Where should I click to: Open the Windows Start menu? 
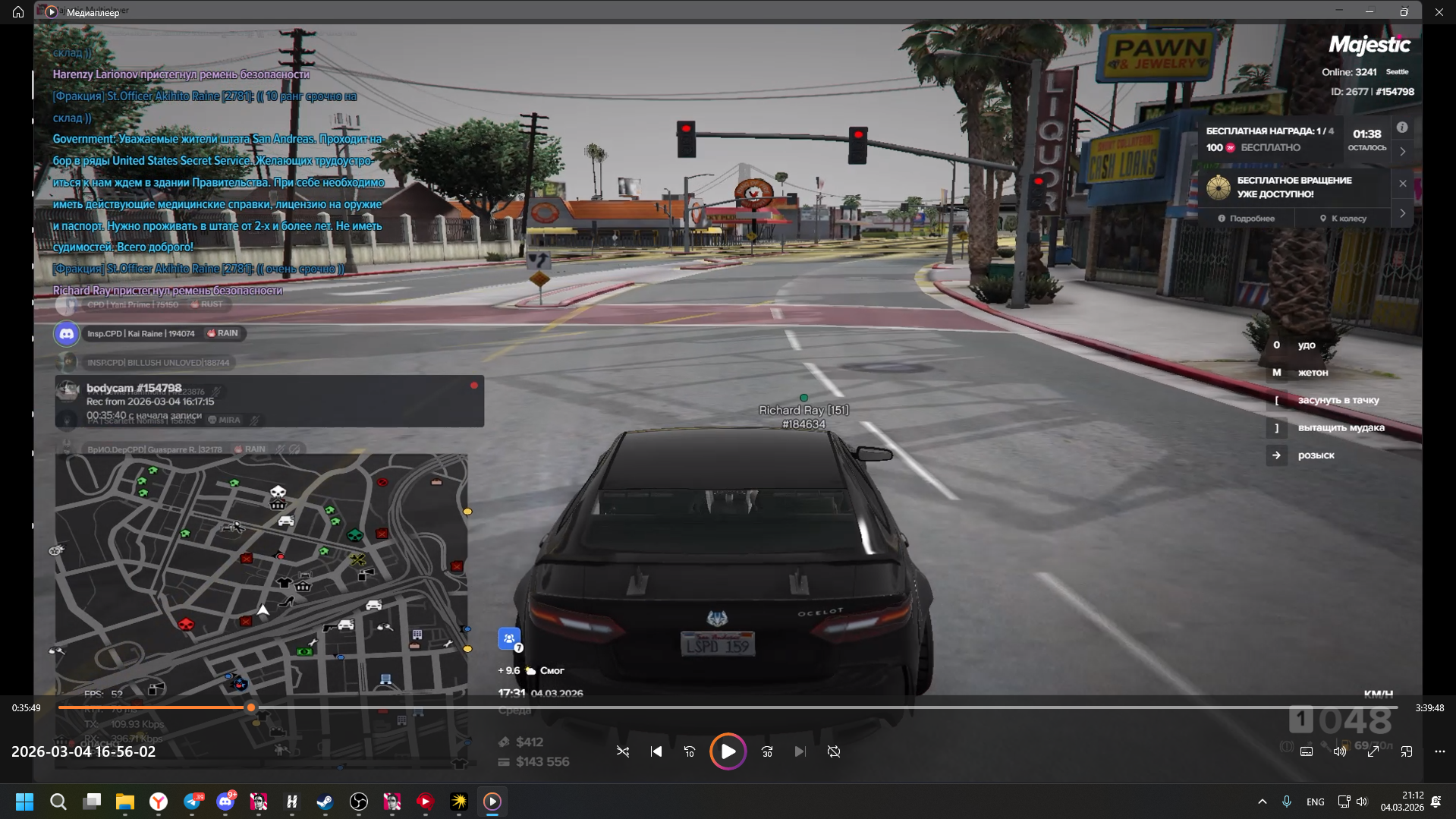click(25, 802)
